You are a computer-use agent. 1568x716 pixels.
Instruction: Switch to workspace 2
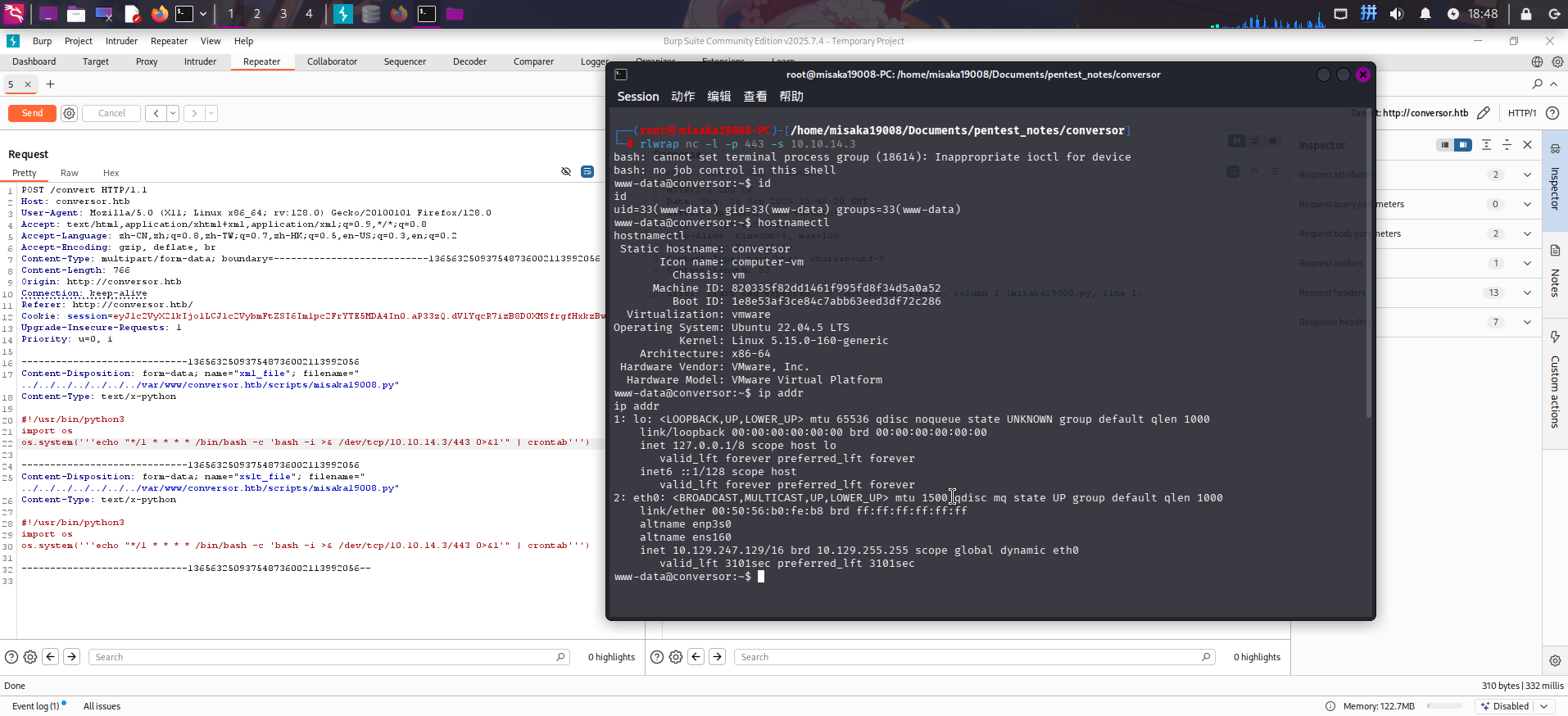(257, 14)
